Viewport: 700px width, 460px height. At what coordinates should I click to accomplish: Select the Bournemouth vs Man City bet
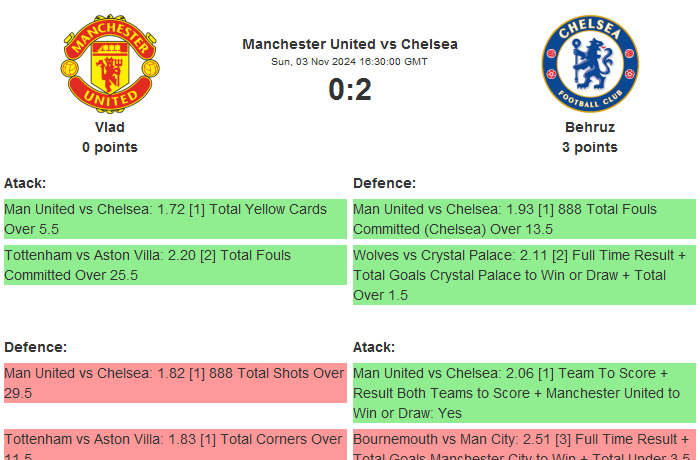523,446
